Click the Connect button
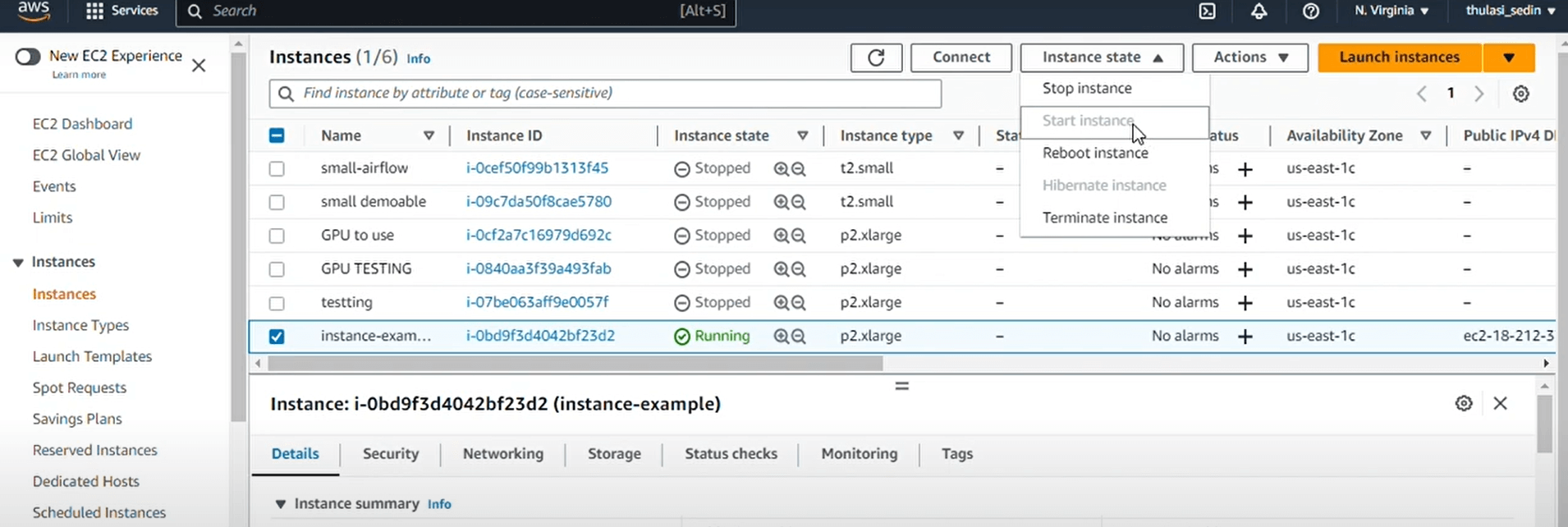The image size is (1568, 527). [x=961, y=57]
